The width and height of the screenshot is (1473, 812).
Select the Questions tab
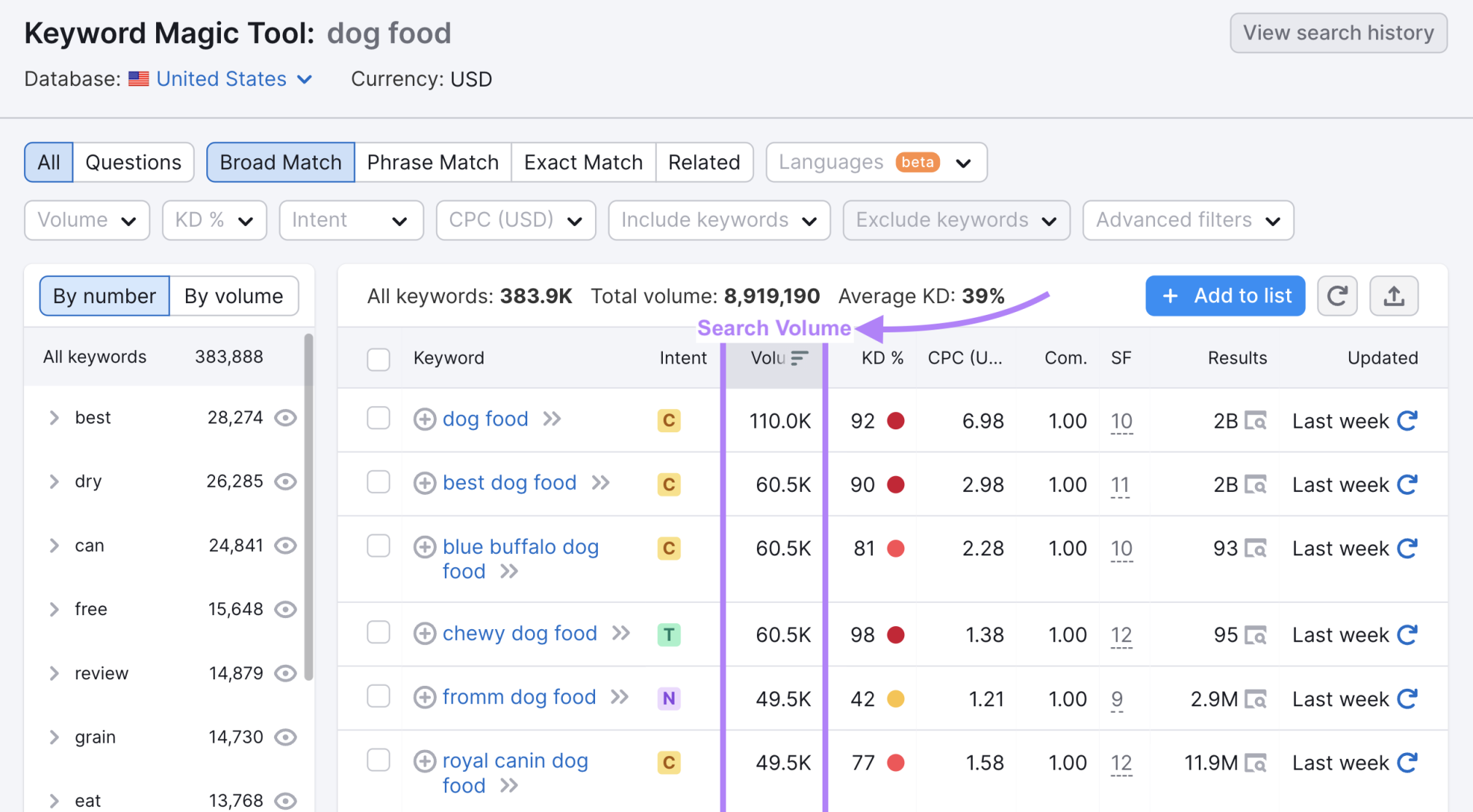133,161
